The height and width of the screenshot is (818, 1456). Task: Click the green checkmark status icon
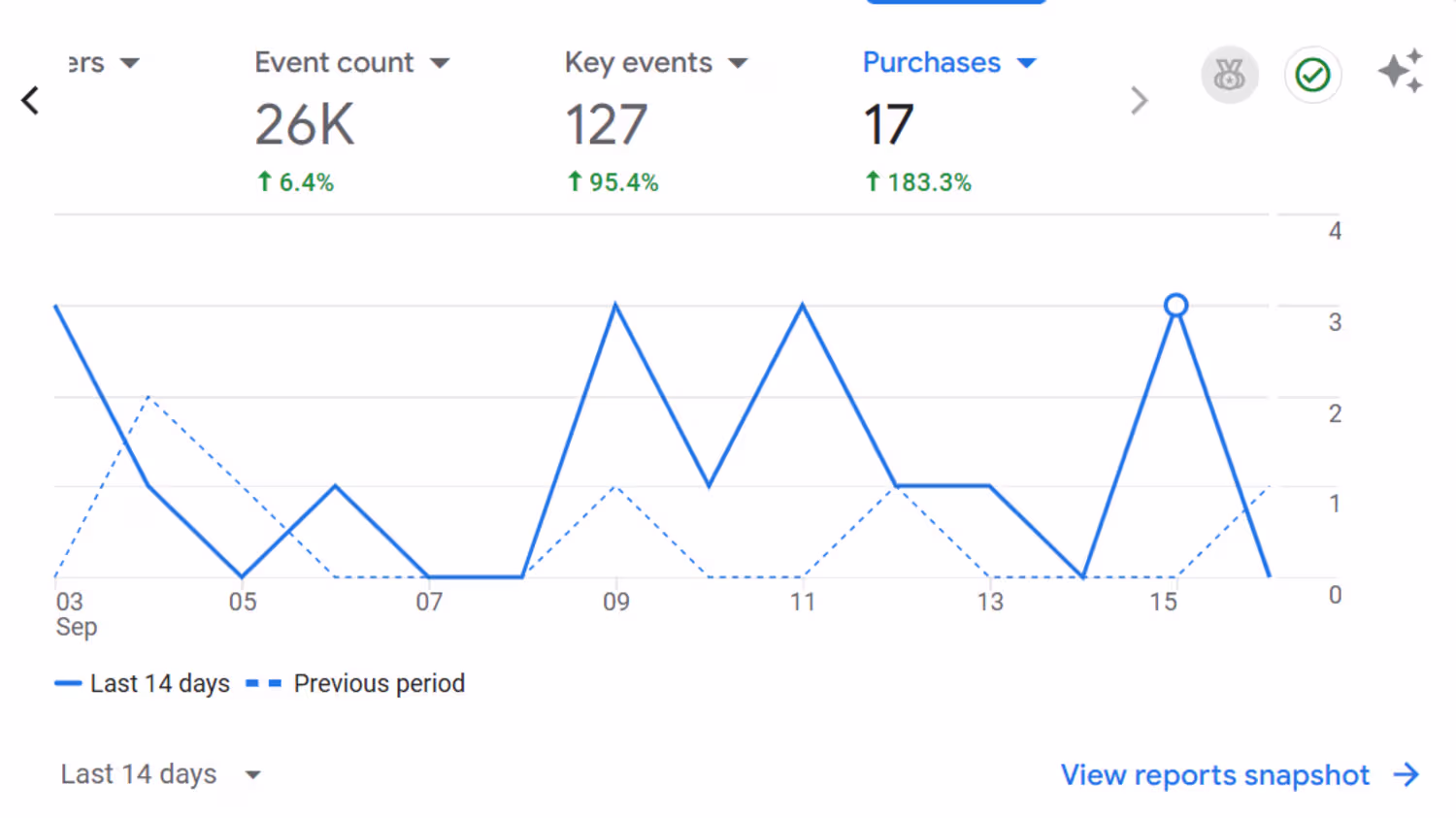click(x=1312, y=75)
